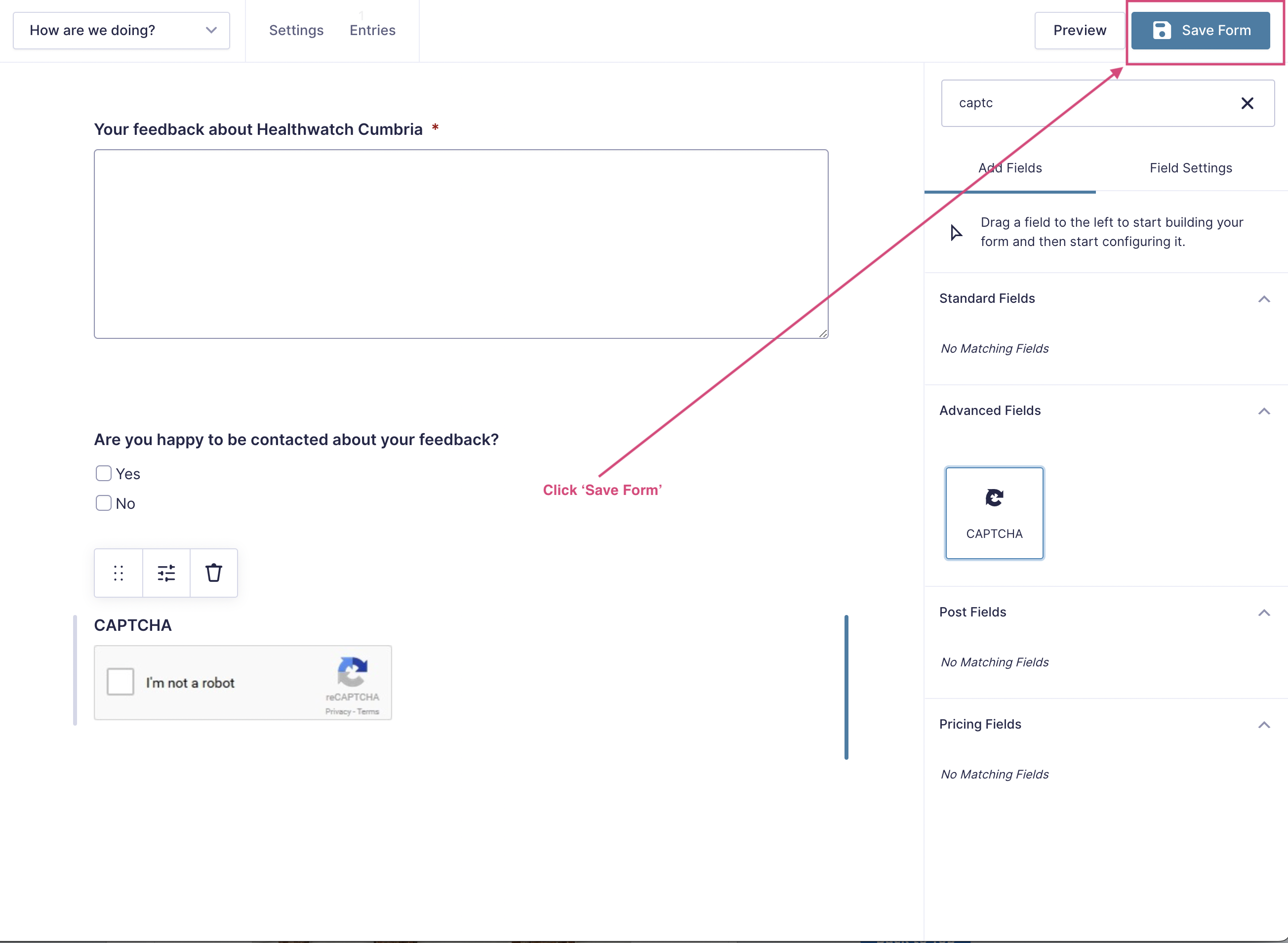
Task: Switch to the Field Settings tab
Action: (x=1190, y=168)
